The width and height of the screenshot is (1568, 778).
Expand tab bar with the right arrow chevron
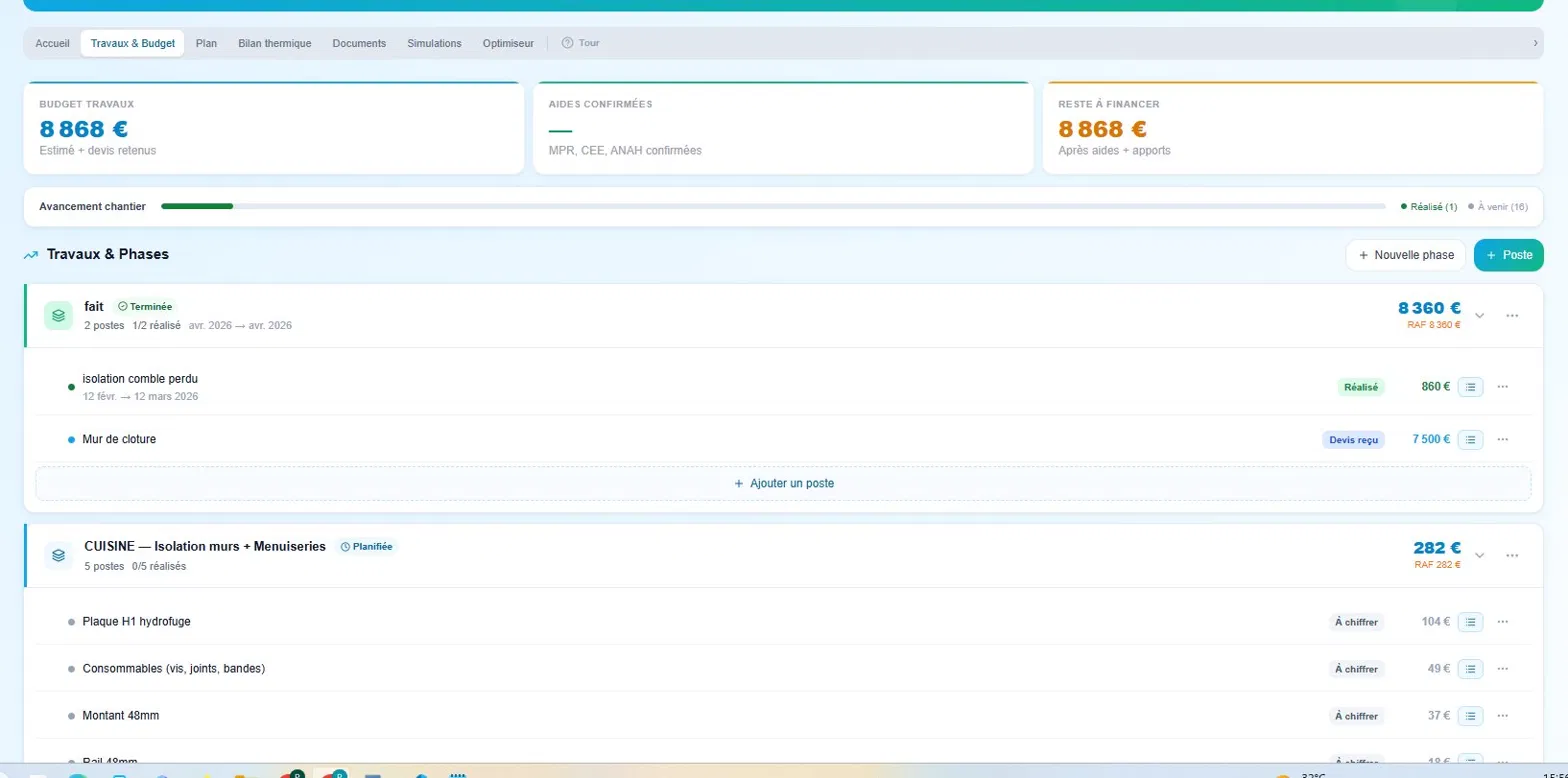[1535, 43]
